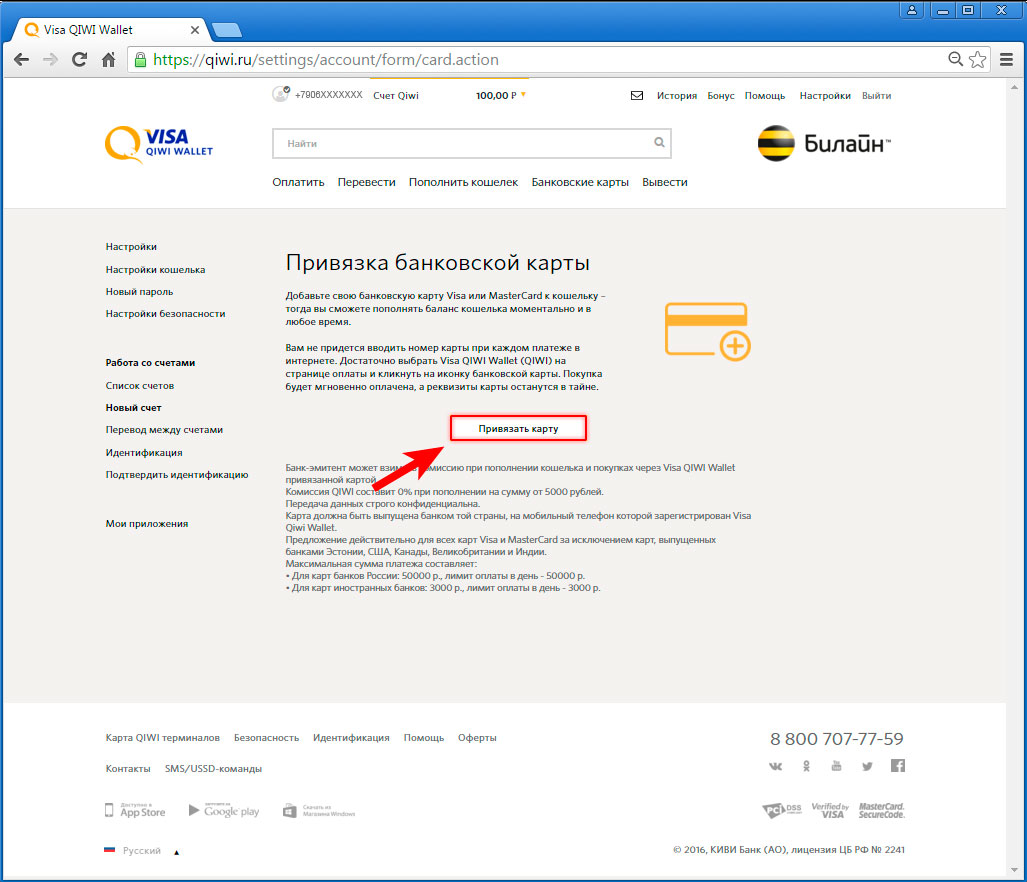Open a new browser tab
The image size is (1027, 882).
[x=227, y=30]
